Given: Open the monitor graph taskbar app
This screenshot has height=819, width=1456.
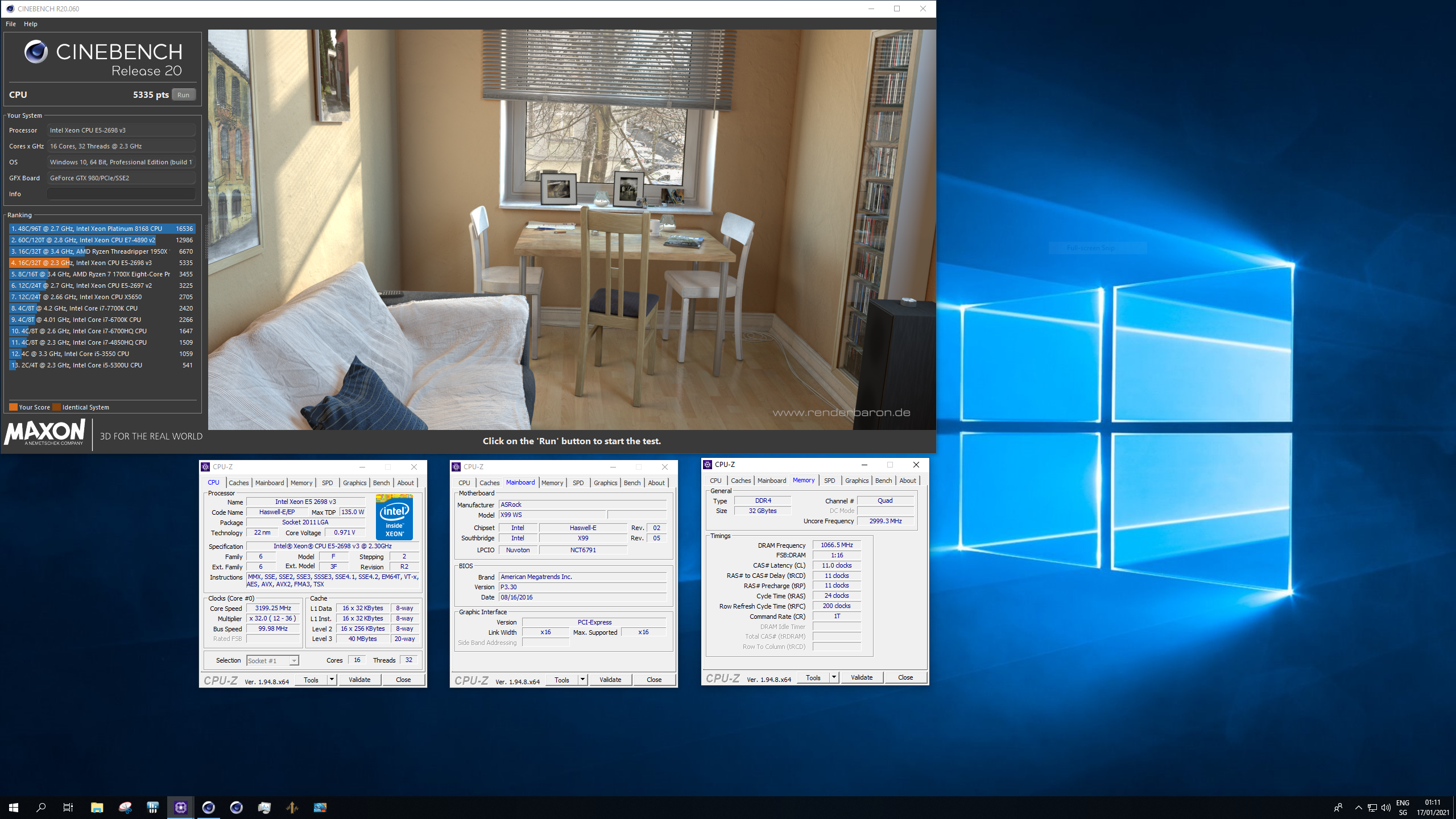Looking at the screenshot, I should (264, 807).
